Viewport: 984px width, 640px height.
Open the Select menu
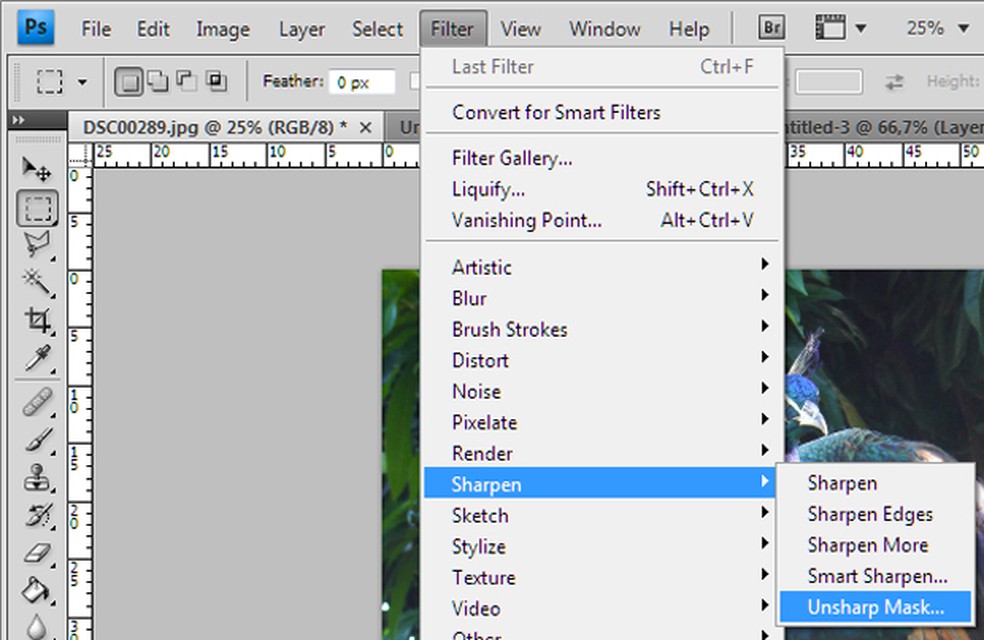tap(377, 29)
